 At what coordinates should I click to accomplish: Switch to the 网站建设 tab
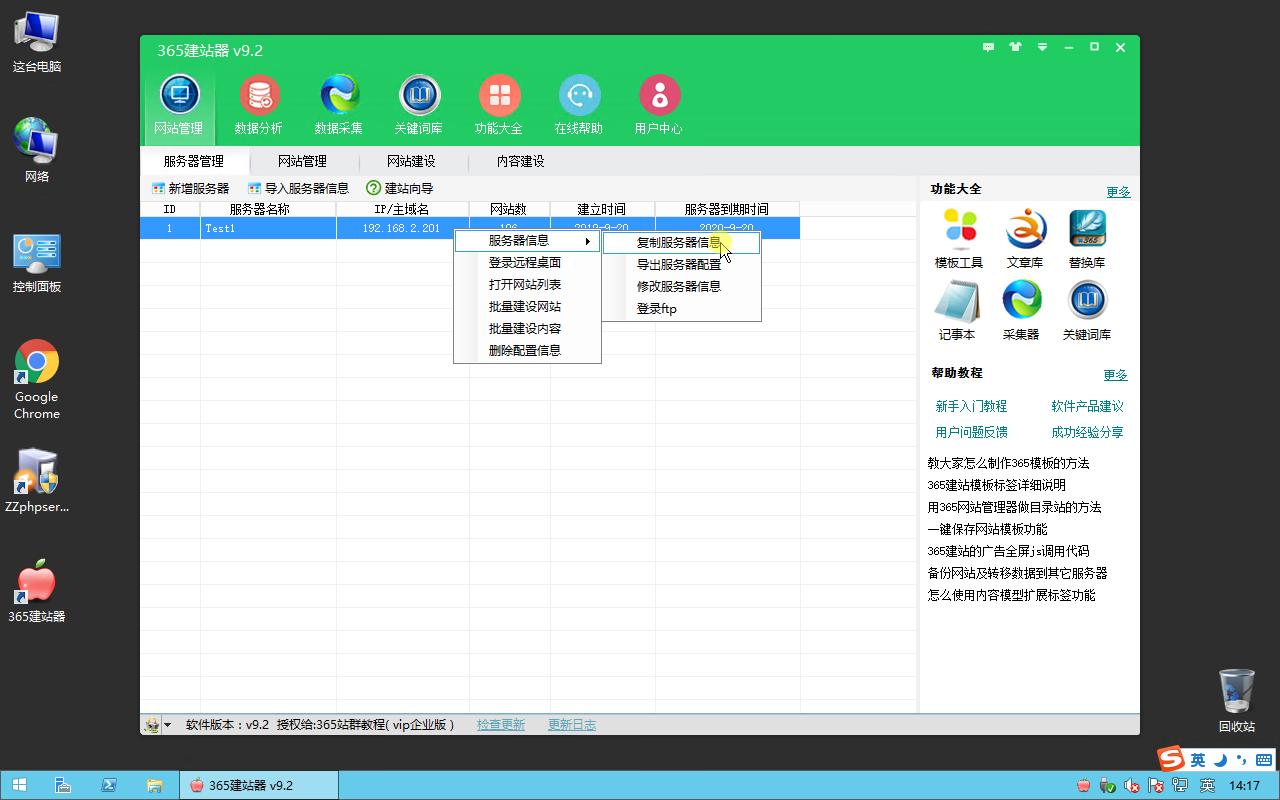point(411,161)
